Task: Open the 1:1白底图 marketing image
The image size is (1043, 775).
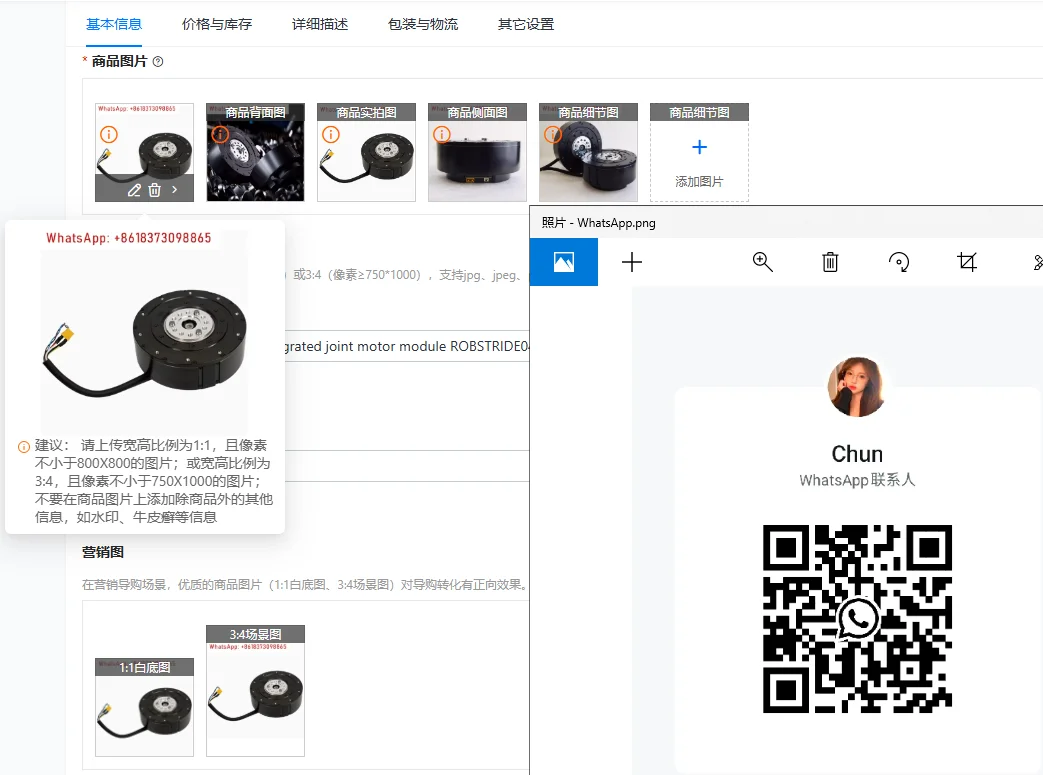Action: tap(144, 707)
